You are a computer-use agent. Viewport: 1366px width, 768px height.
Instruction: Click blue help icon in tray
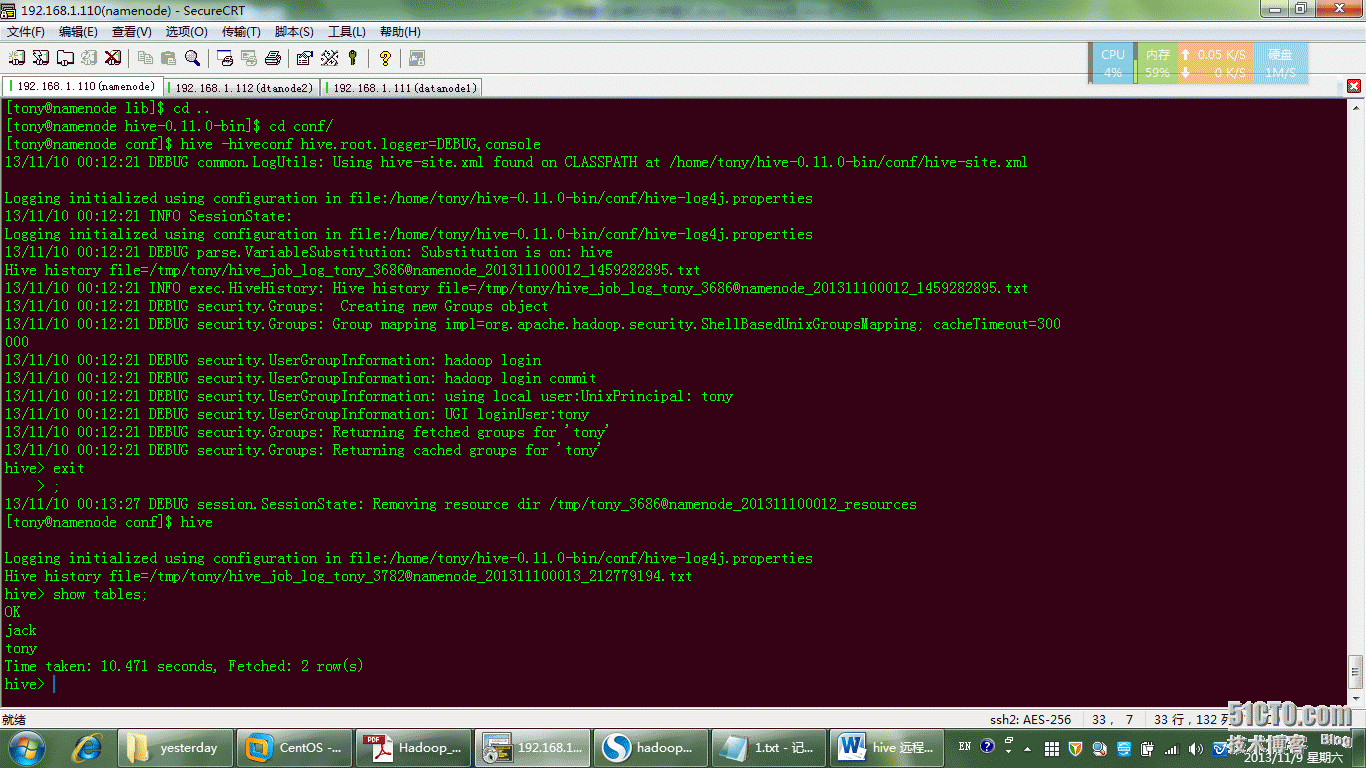point(988,746)
